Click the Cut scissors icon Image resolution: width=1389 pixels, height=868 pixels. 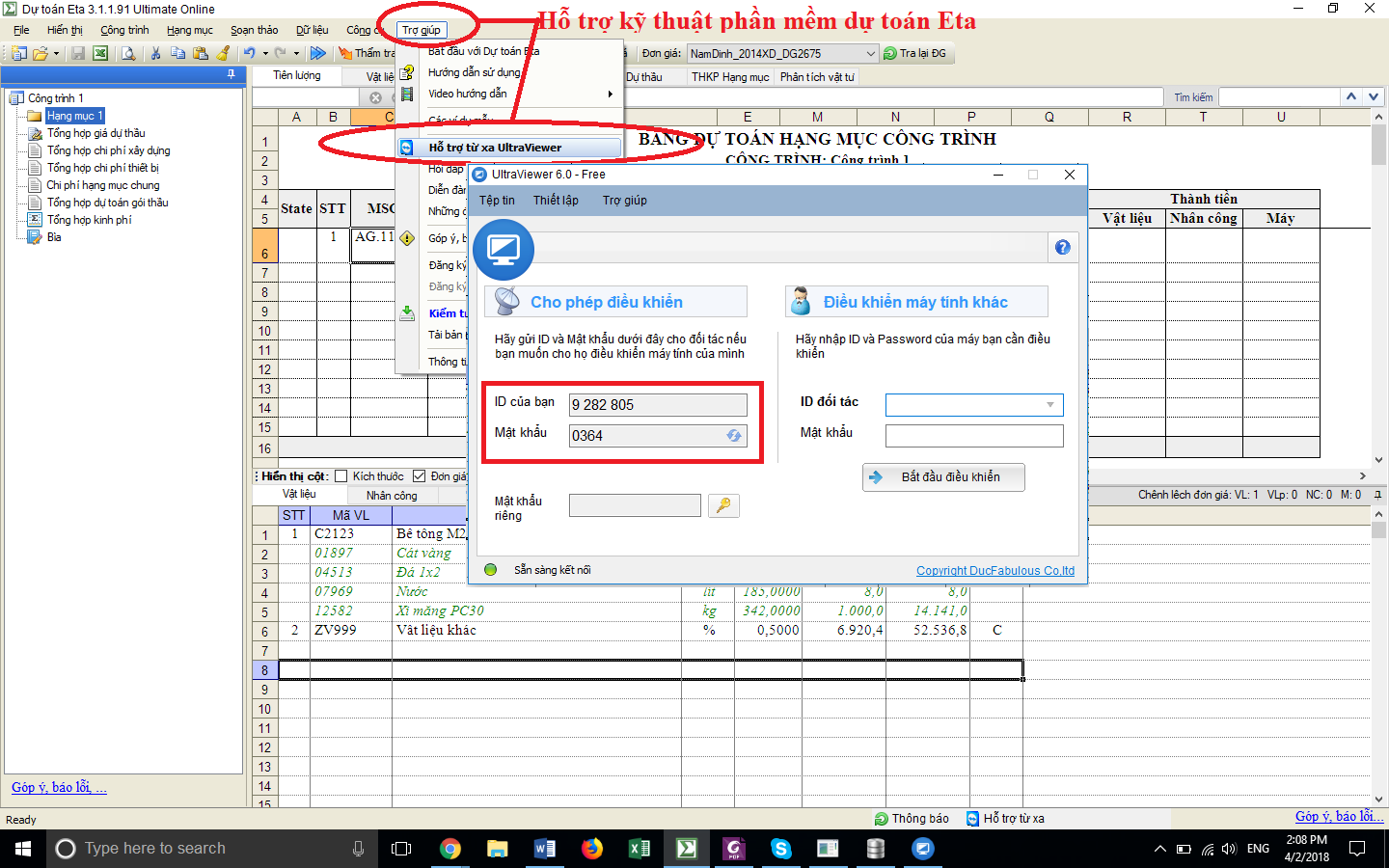coord(155,53)
